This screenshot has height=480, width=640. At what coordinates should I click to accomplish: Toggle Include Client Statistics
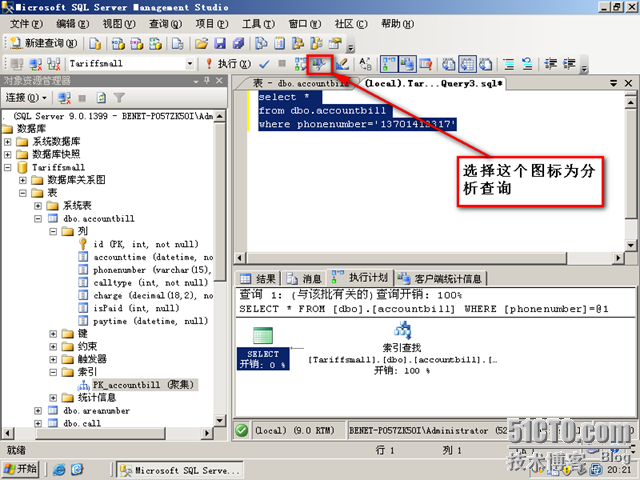(x=407, y=64)
